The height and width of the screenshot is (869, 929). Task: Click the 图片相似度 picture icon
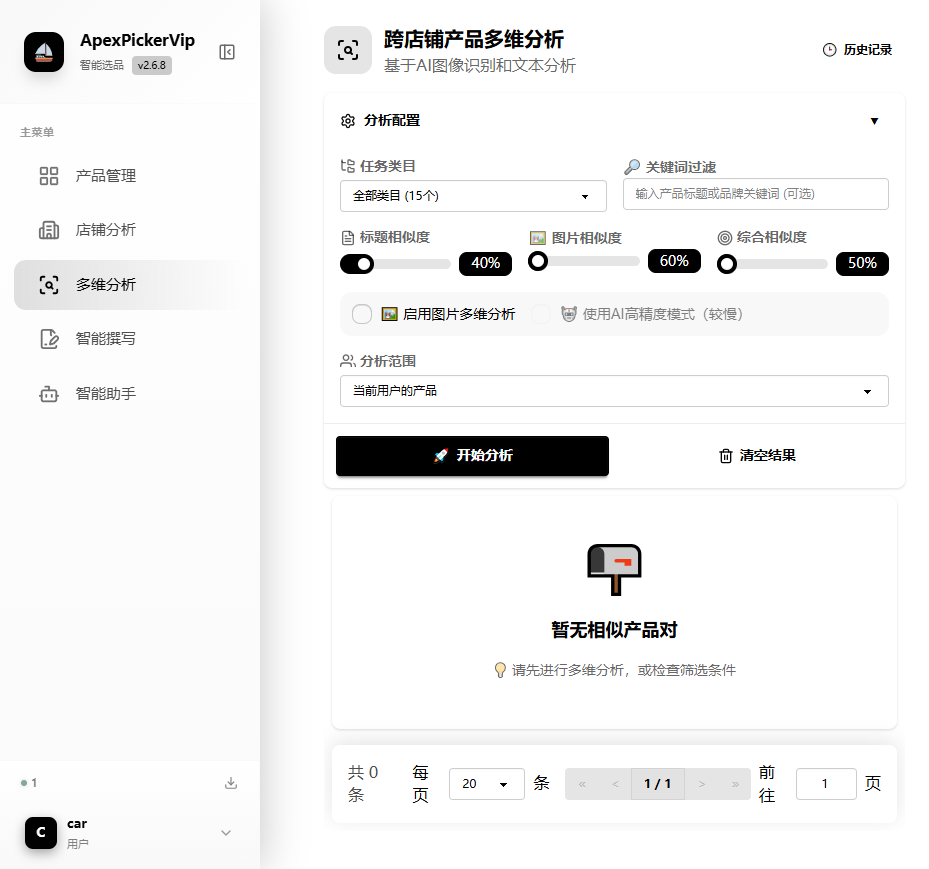click(x=537, y=238)
